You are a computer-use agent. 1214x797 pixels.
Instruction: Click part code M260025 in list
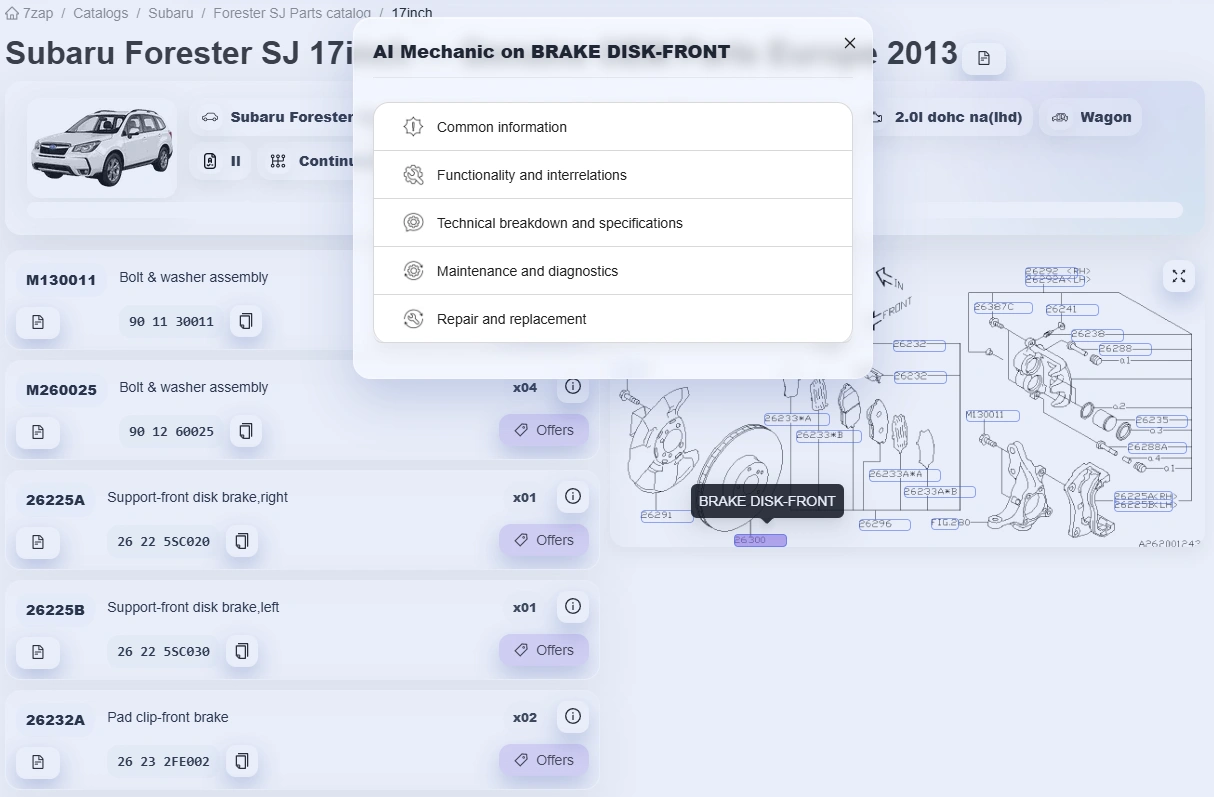61,390
